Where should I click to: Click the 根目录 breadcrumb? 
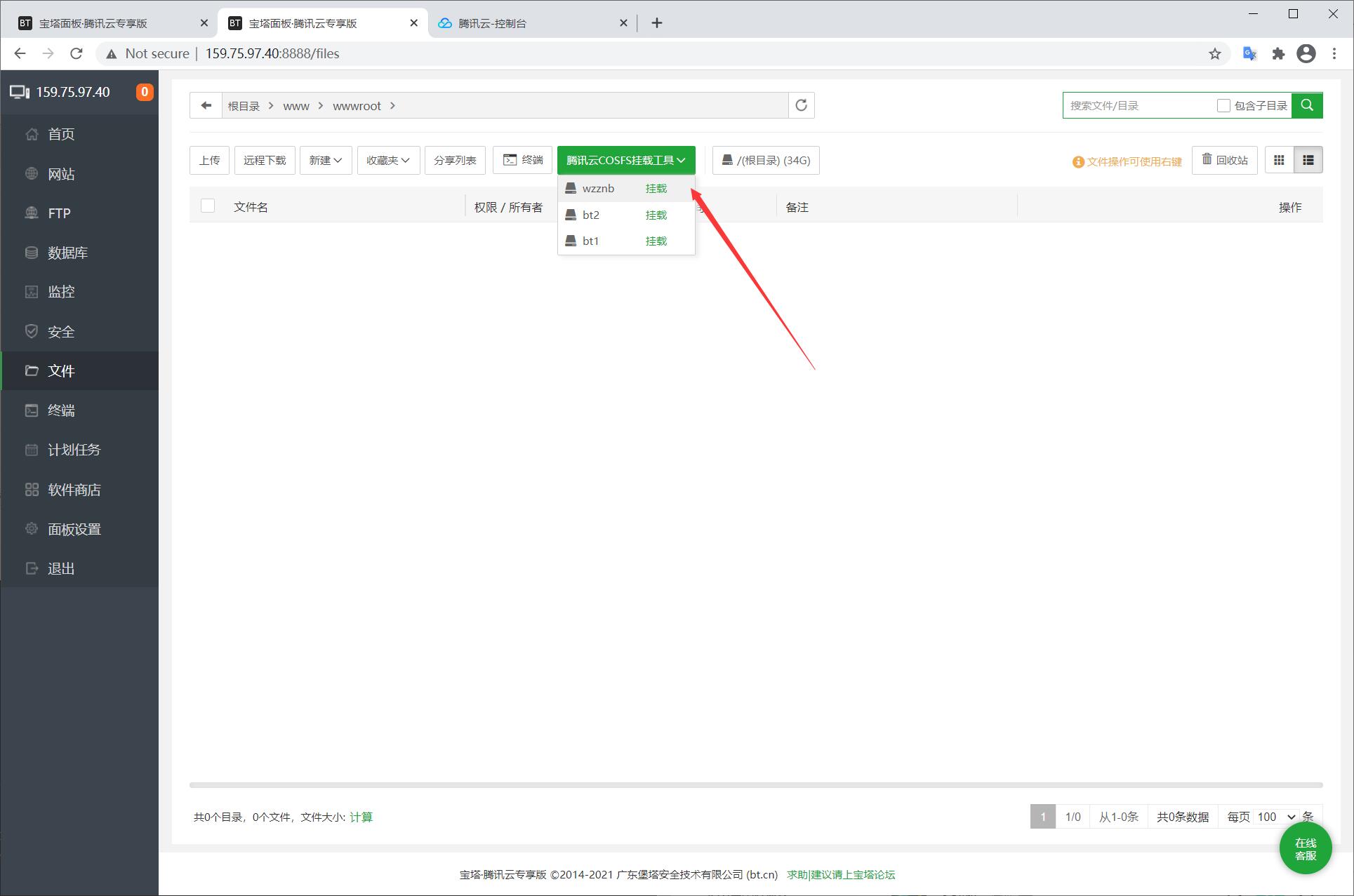pyautogui.click(x=244, y=106)
